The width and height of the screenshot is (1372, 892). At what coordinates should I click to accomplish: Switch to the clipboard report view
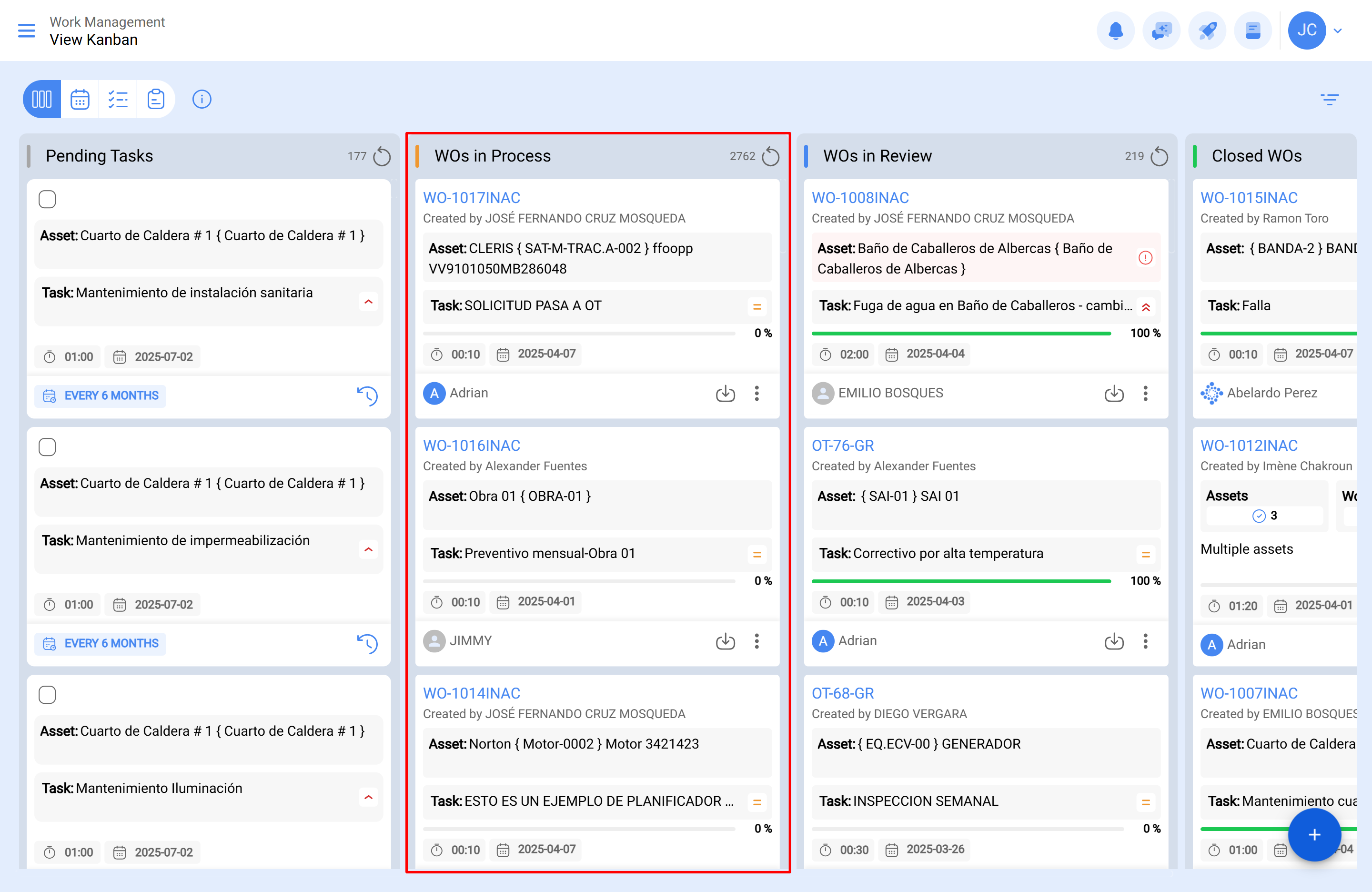156,99
